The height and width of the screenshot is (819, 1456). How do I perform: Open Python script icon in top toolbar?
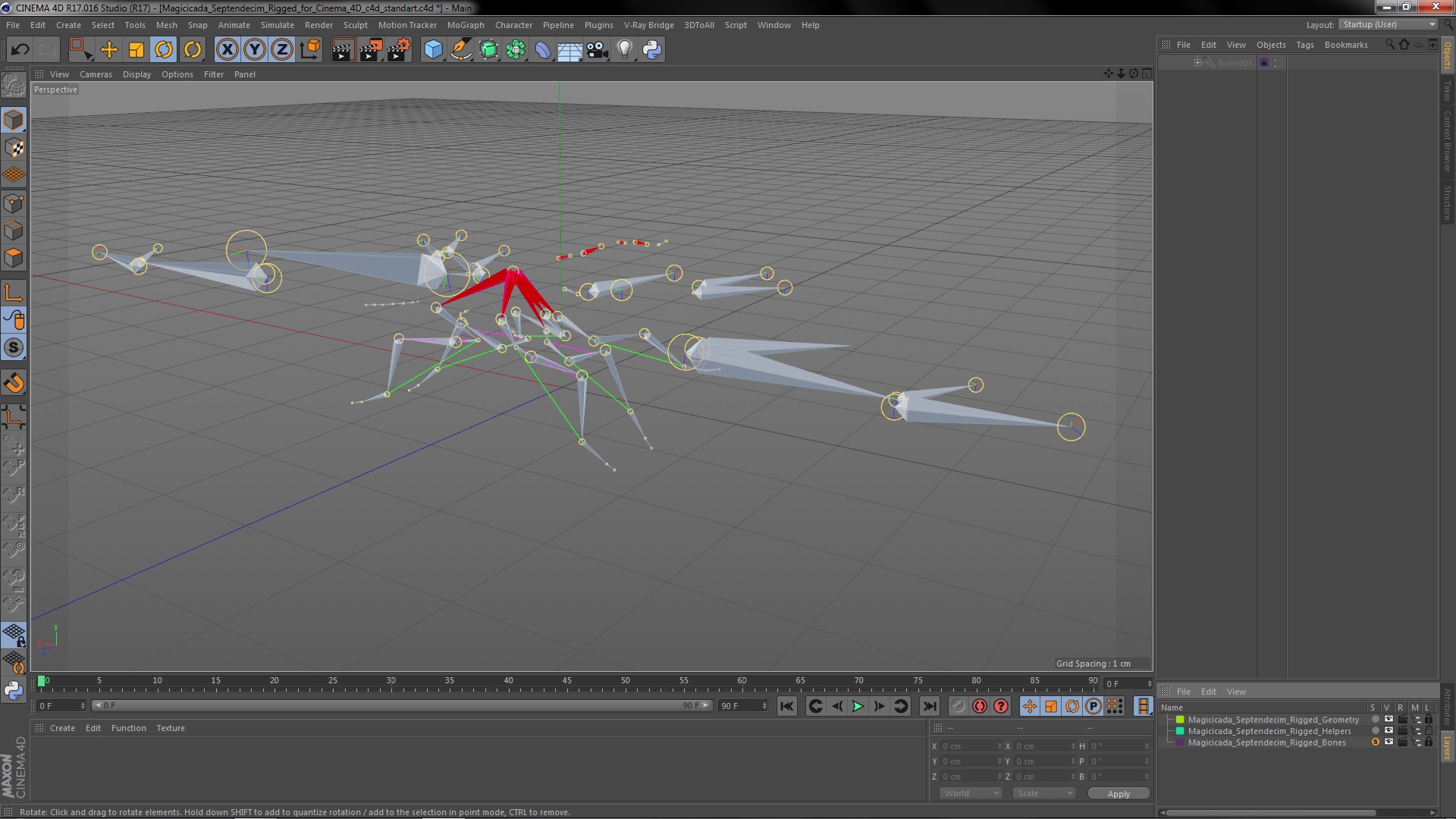pyautogui.click(x=652, y=50)
